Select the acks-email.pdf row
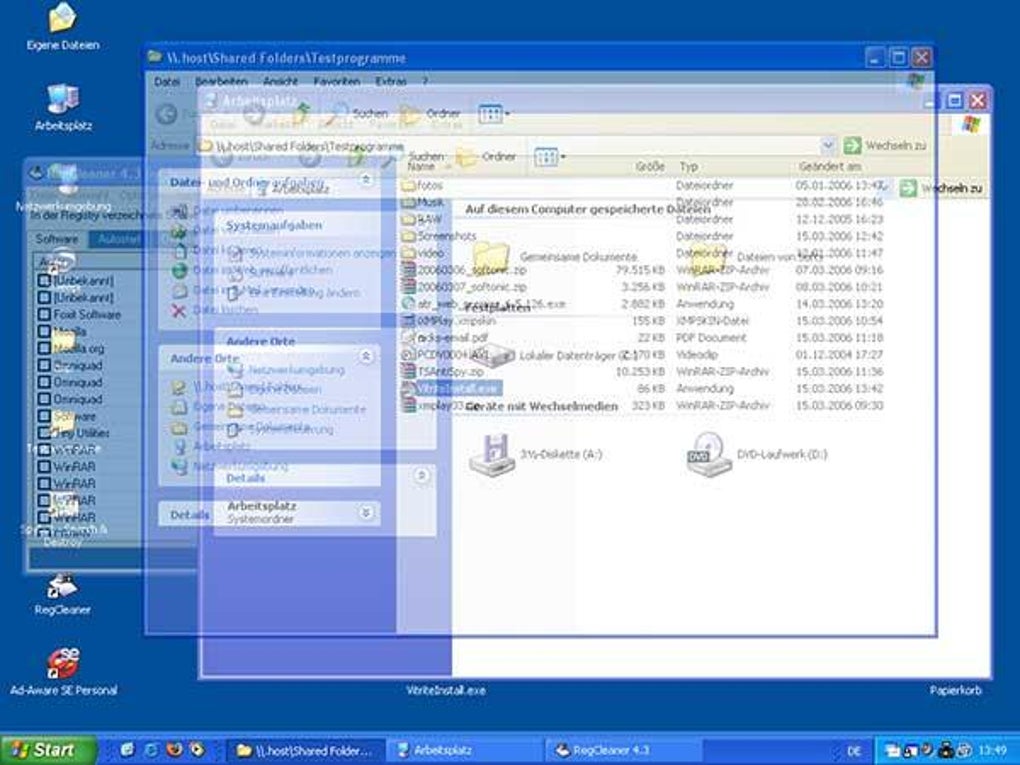1020x765 pixels. pos(445,338)
